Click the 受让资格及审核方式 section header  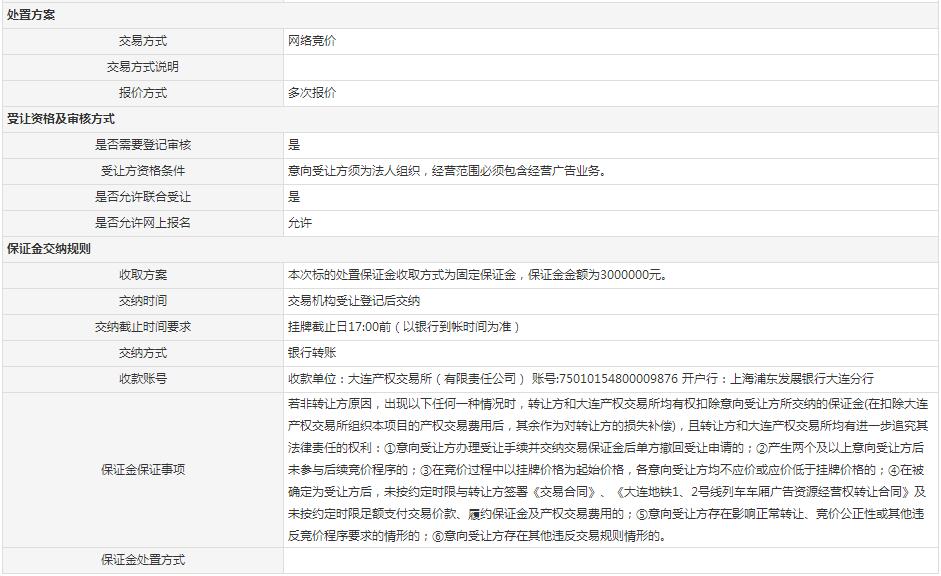pyautogui.click(x=61, y=119)
